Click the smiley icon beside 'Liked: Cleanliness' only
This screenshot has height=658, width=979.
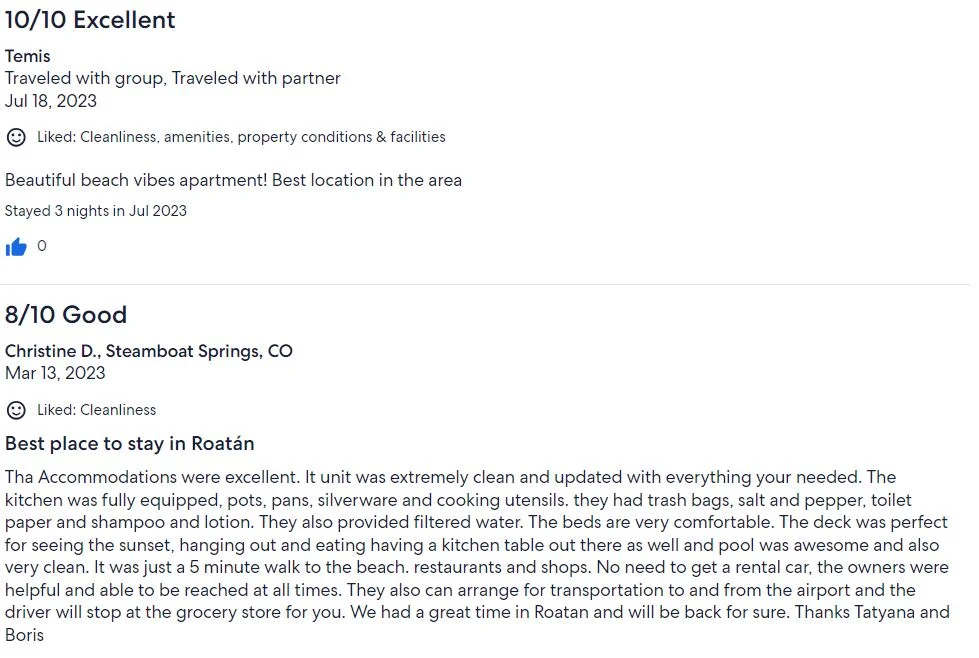[x=16, y=410]
